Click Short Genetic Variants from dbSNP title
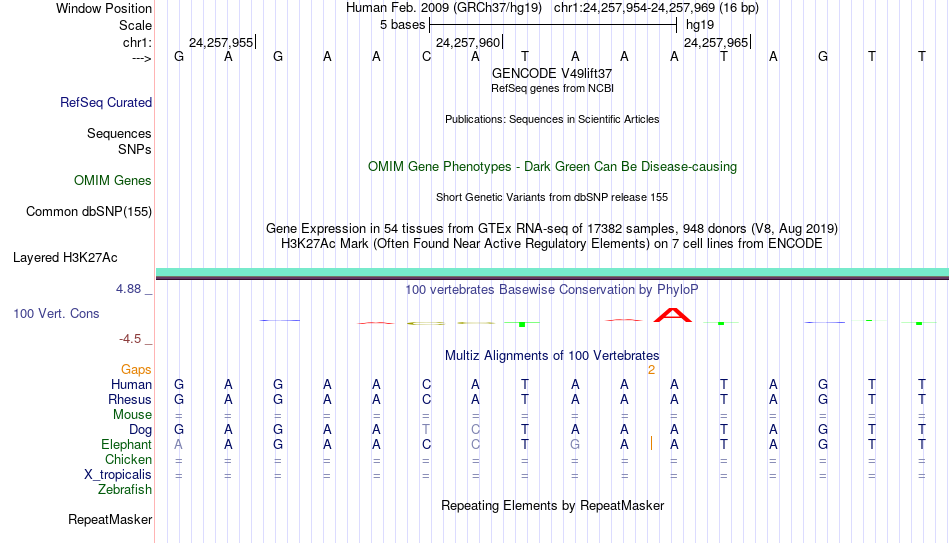The height and width of the screenshot is (543, 950). pyautogui.click(x=552, y=198)
